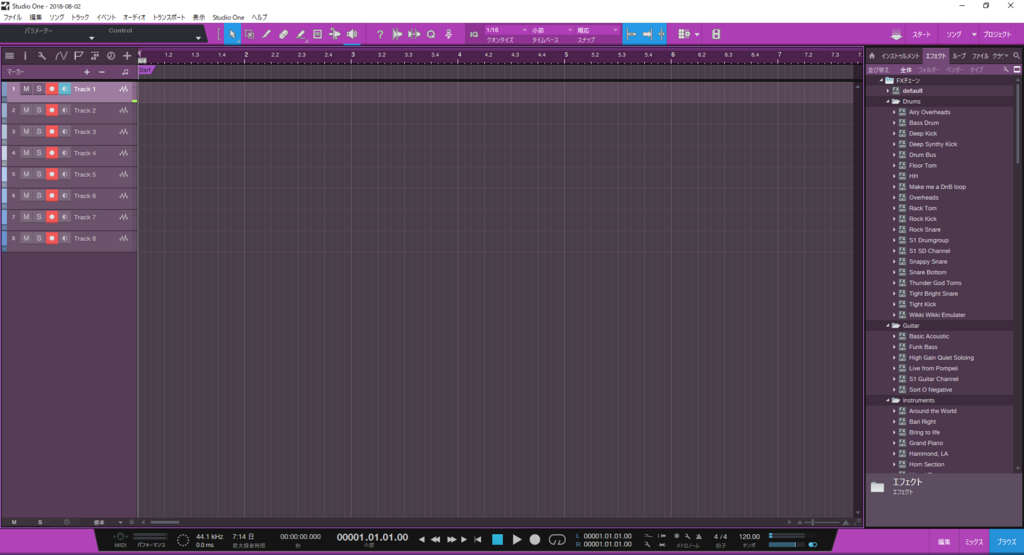Open the オーディオ menu
The height and width of the screenshot is (555, 1024).
pos(134,18)
